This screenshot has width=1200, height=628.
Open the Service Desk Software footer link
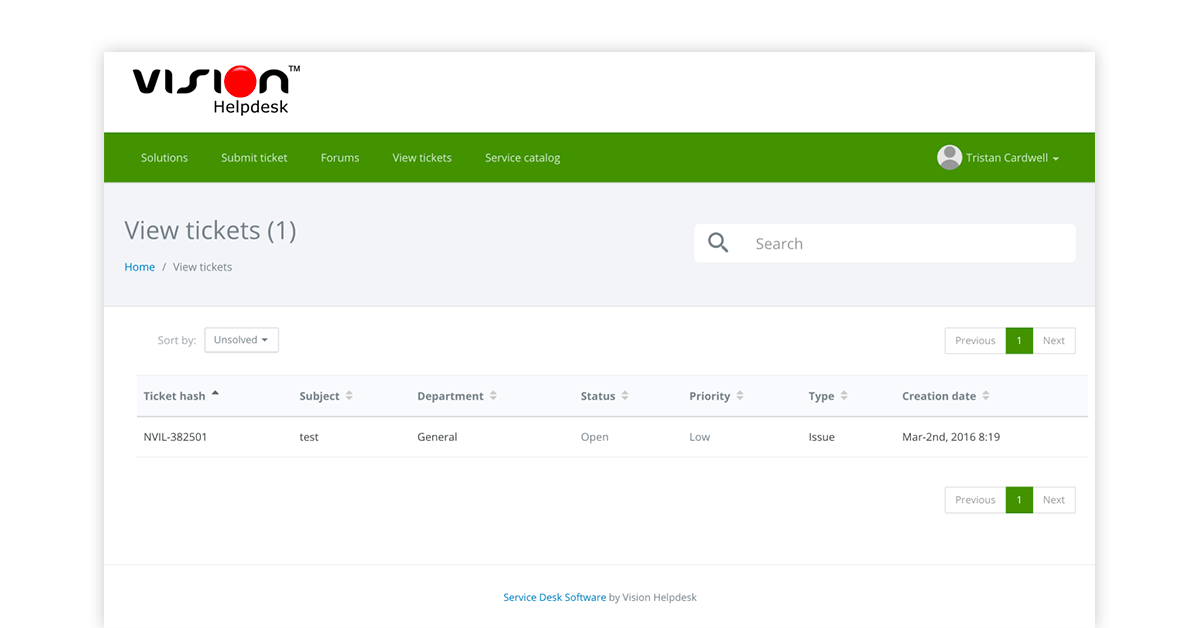tap(554, 597)
